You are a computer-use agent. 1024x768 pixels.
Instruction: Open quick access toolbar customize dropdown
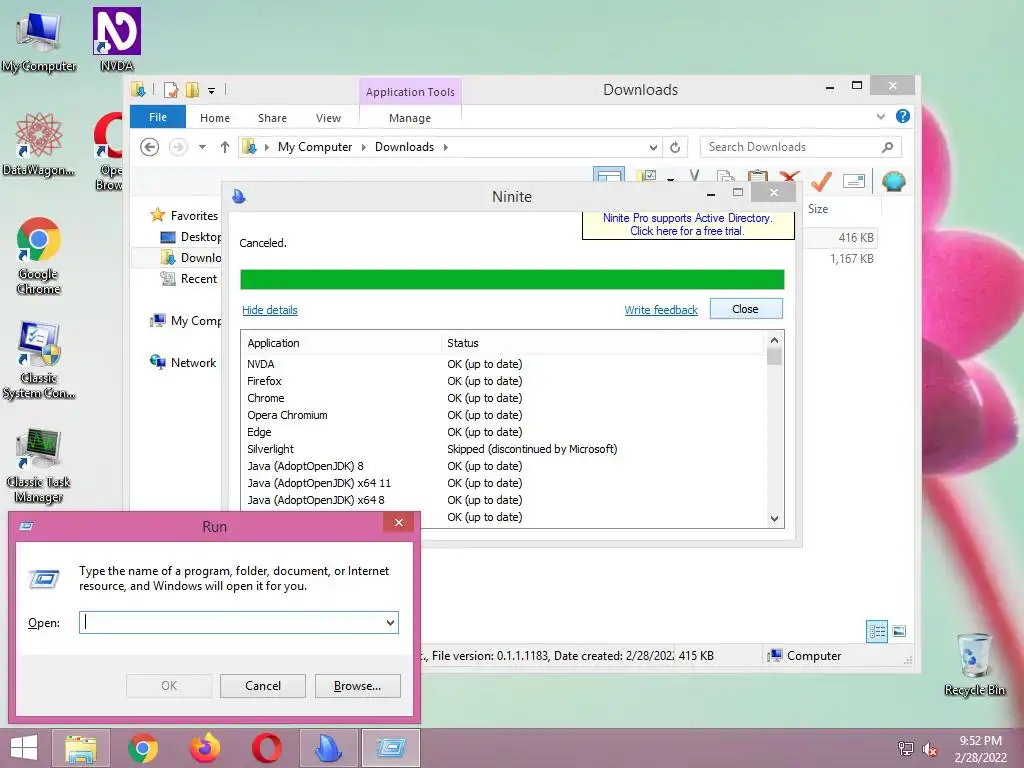click(x=212, y=91)
